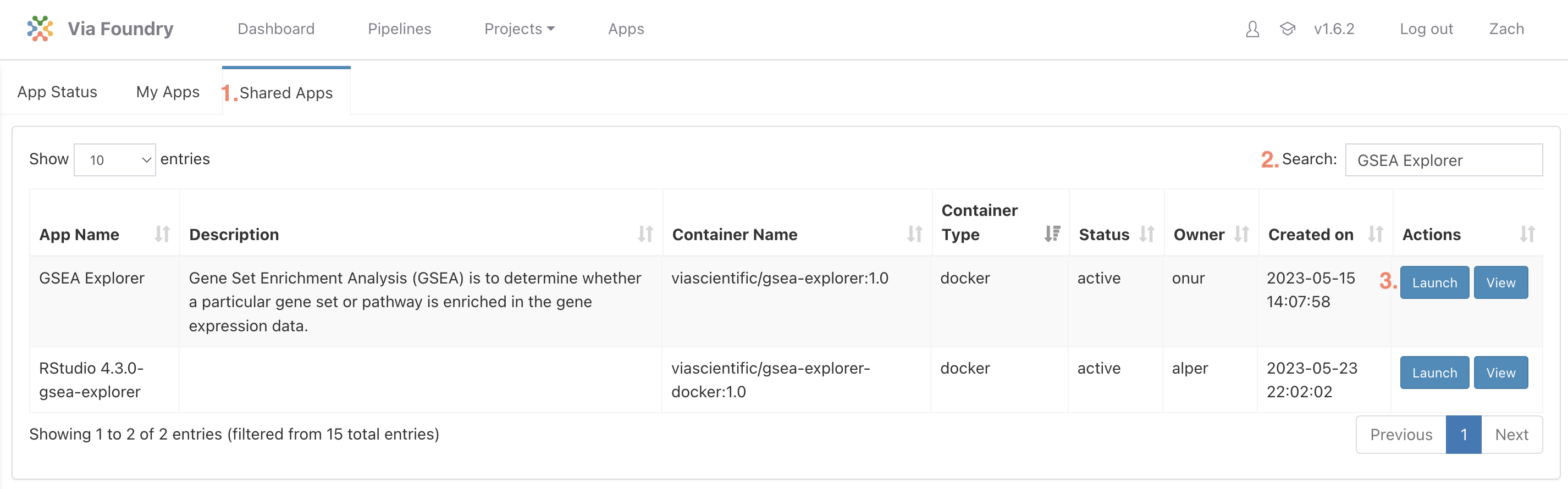Go to the Next page of results

point(1512,434)
